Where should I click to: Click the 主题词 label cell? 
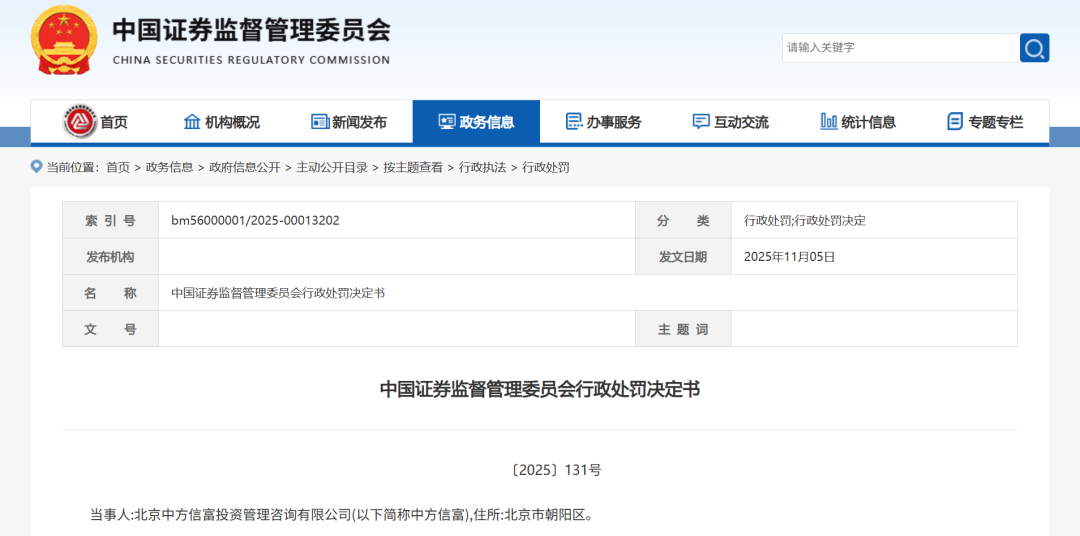point(683,329)
